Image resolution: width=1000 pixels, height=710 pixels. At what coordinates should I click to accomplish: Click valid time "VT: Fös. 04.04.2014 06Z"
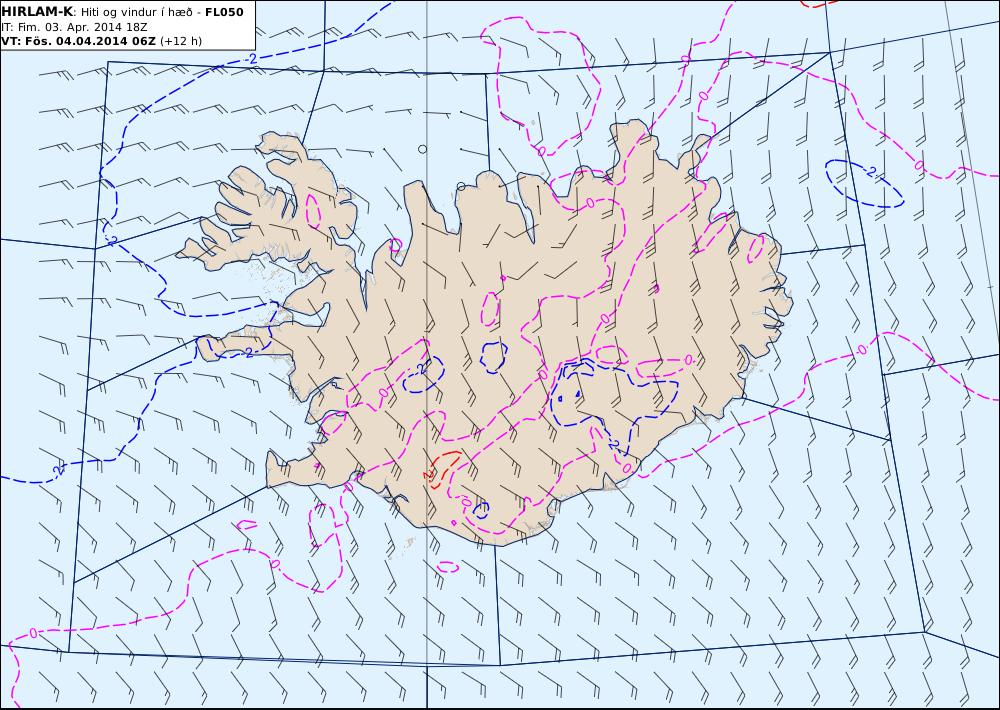[78, 41]
